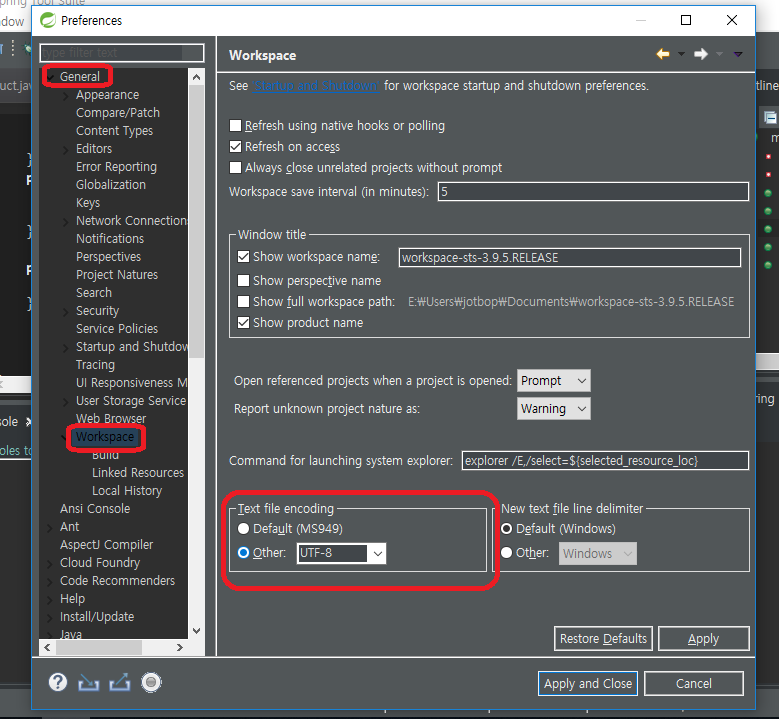Expand the Editors tree node
Screen dimensions: 779x719
[x=66, y=149]
